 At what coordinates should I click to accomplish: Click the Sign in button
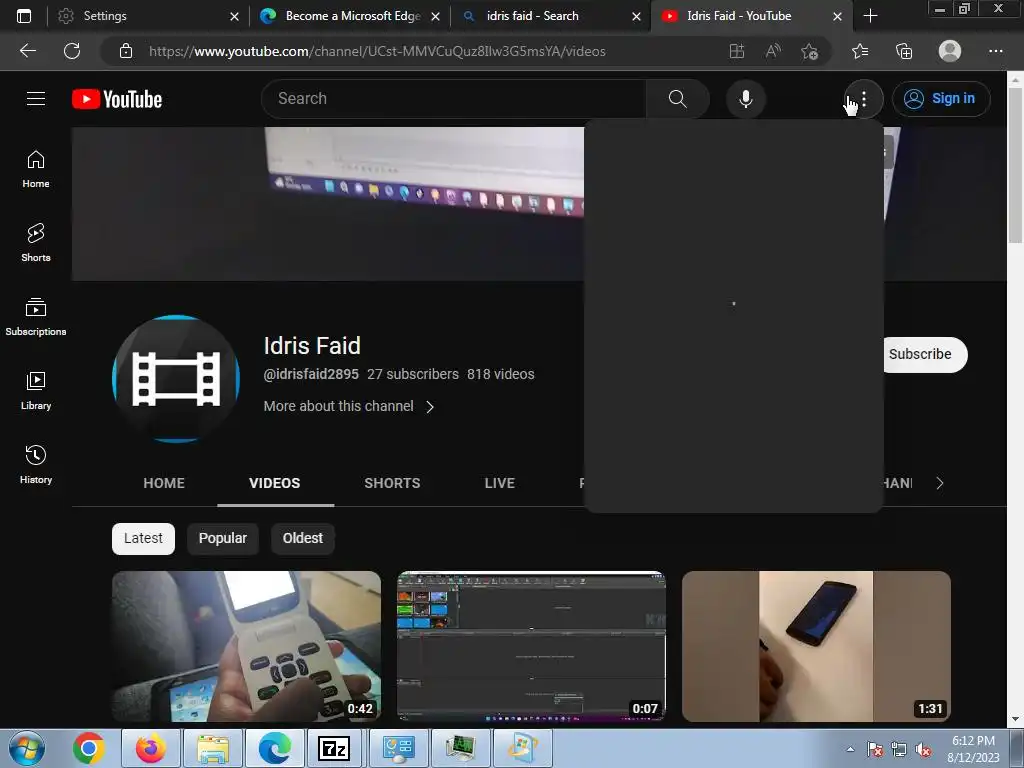(940, 99)
